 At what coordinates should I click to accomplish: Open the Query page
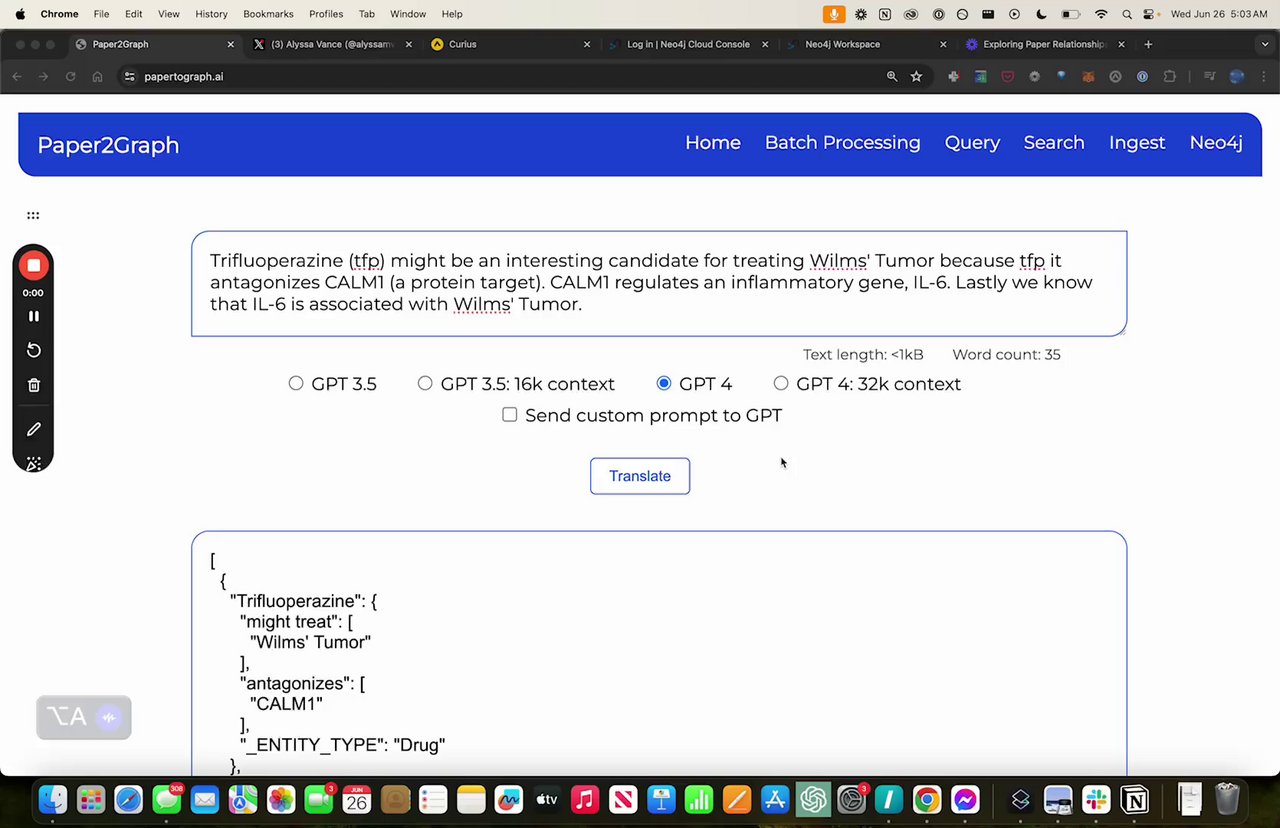pyautogui.click(x=972, y=143)
